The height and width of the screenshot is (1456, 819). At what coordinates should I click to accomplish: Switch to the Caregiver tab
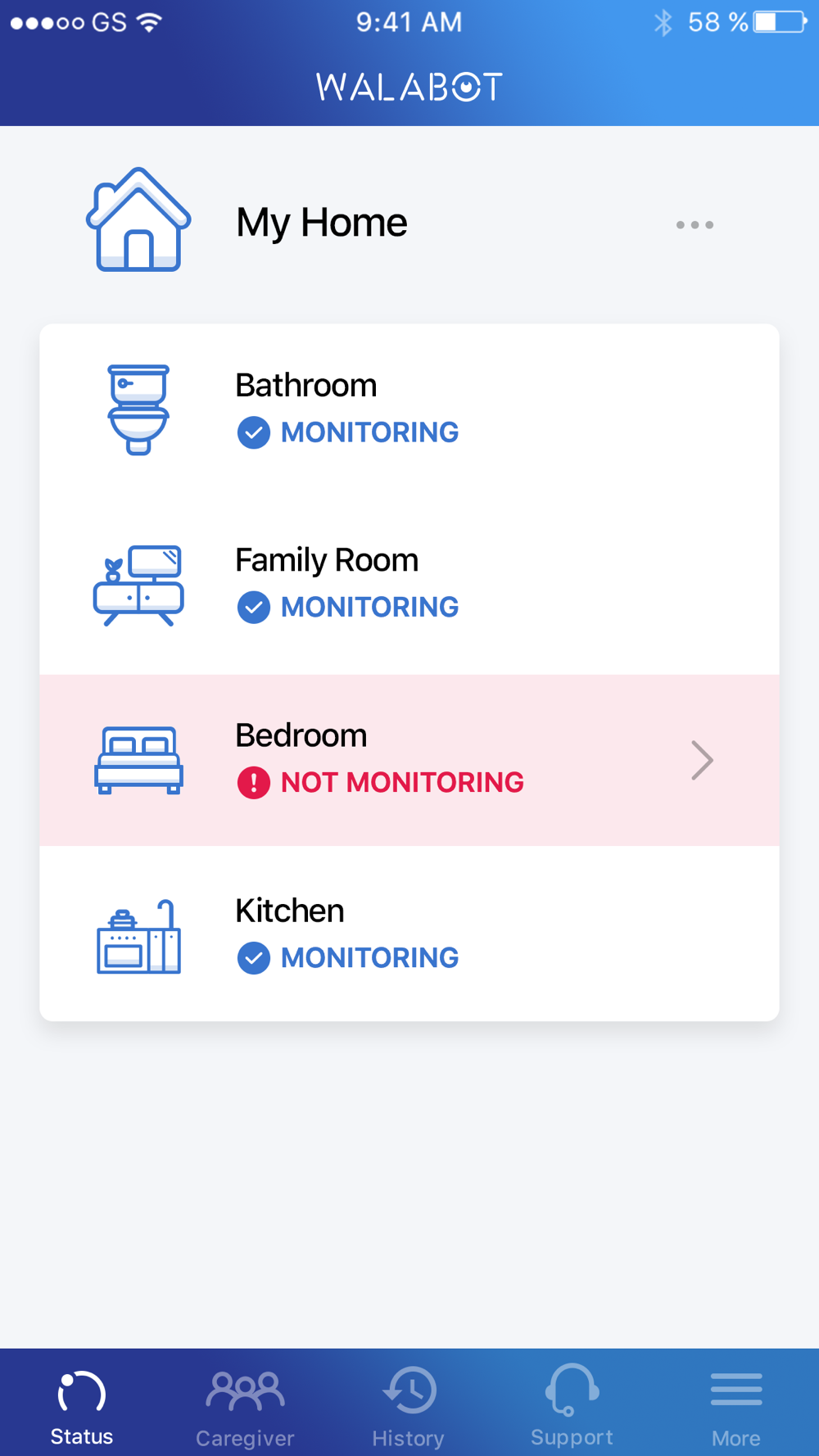point(245,1405)
